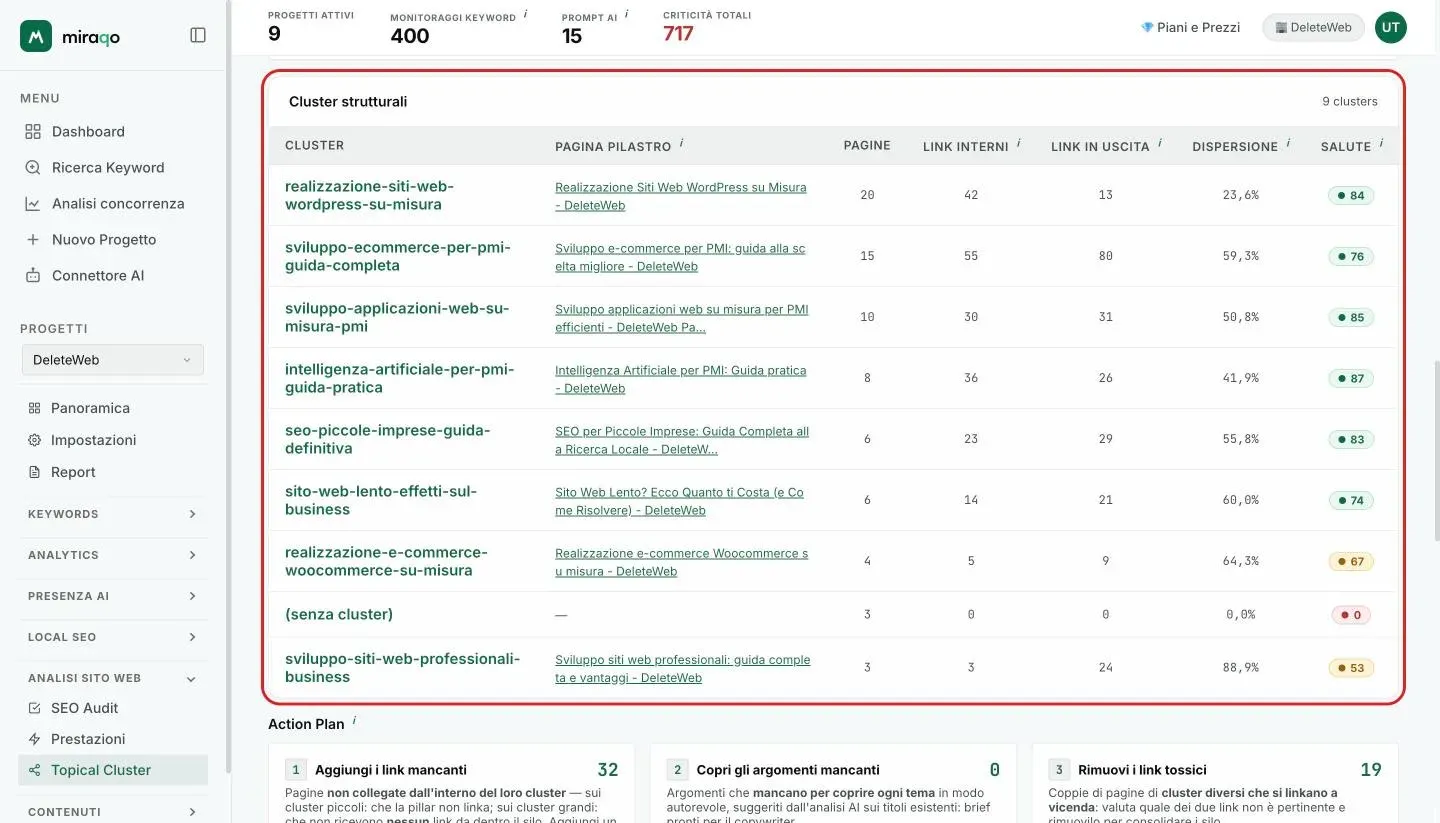Expand the CONTENUTI section
The image size is (1440, 823).
(112, 812)
